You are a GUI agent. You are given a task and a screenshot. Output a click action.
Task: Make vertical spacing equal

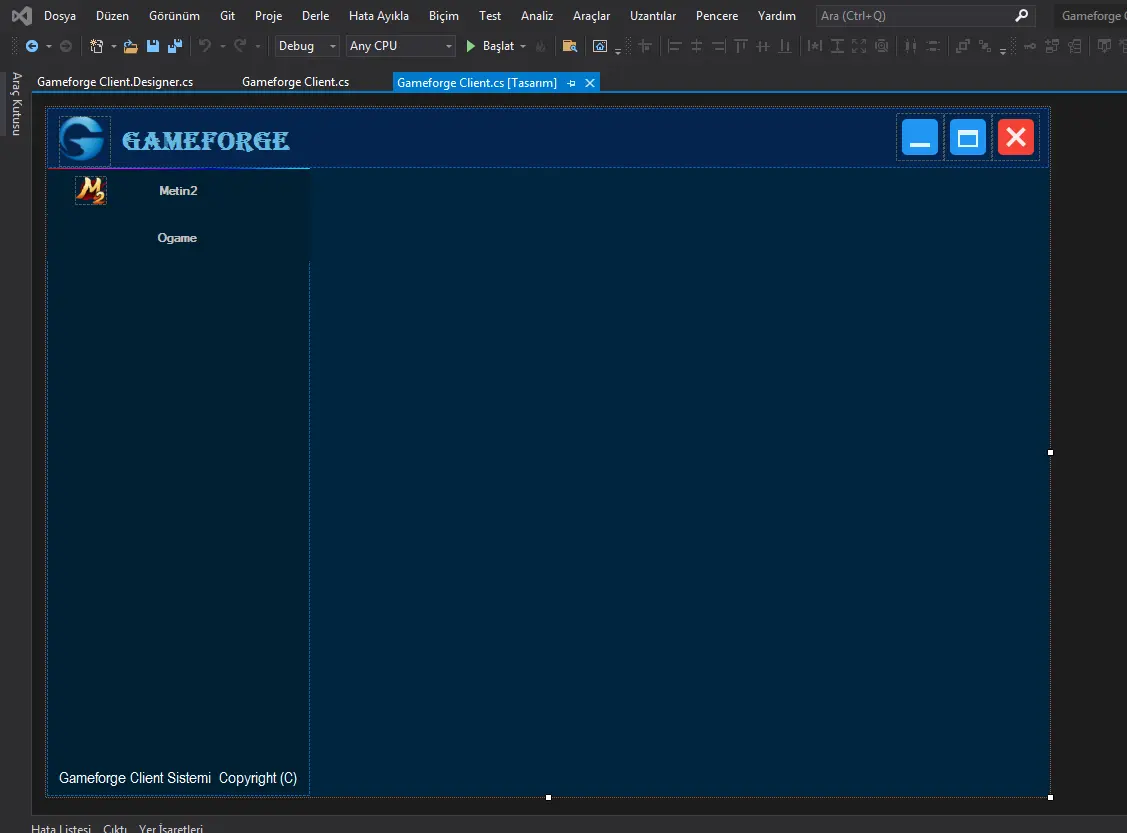coord(933,46)
